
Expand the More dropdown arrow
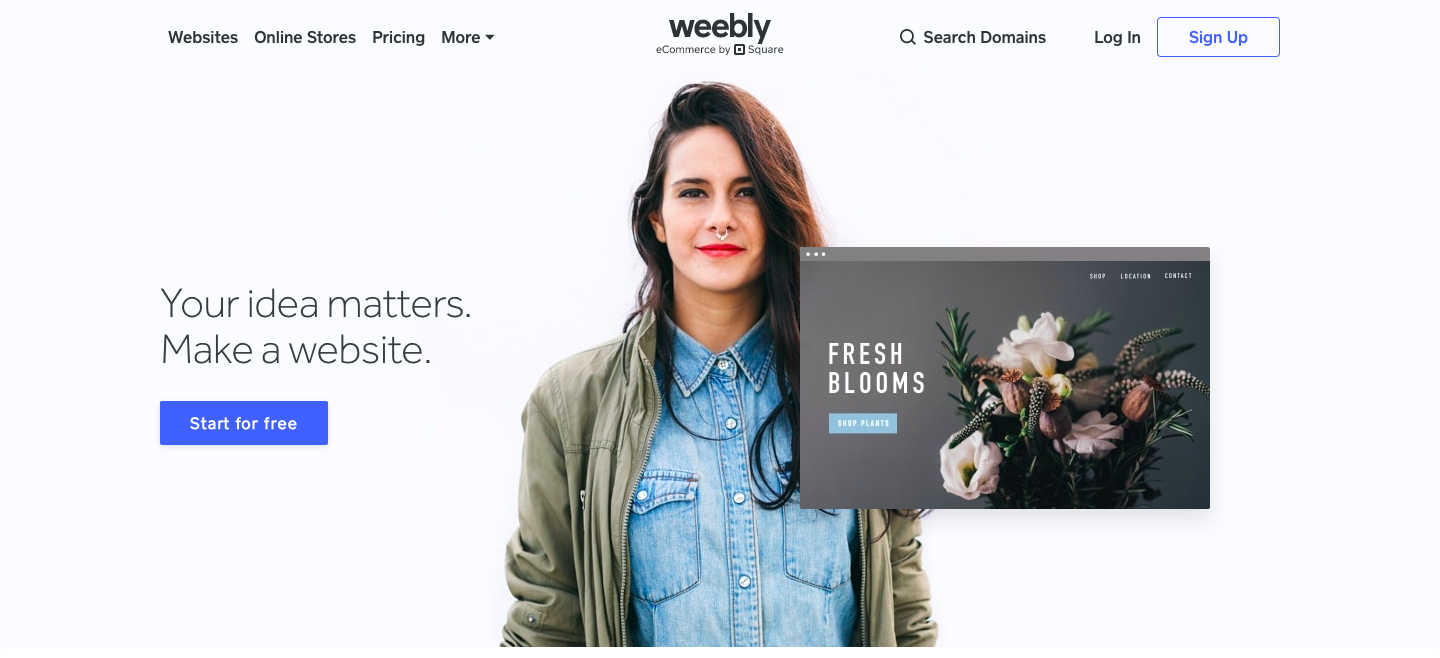coord(490,38)
